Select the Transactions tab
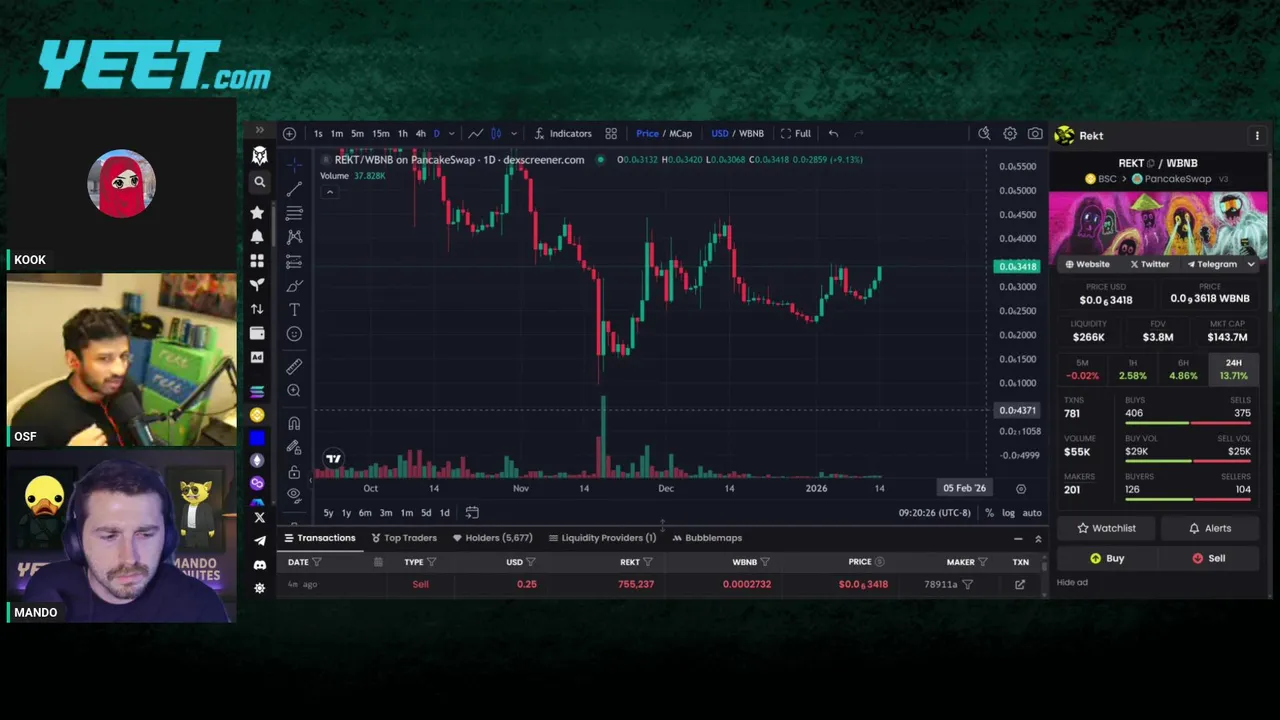 pyautogui.click(x=320, y=538)
